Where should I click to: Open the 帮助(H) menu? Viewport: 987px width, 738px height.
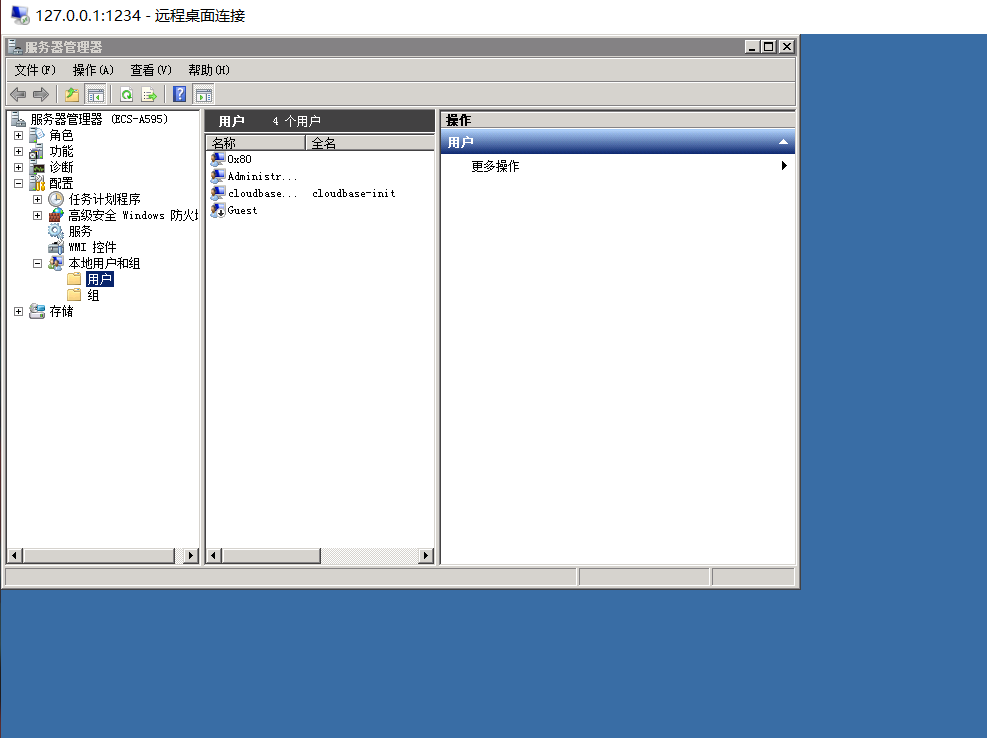click(x=208, y=70)
